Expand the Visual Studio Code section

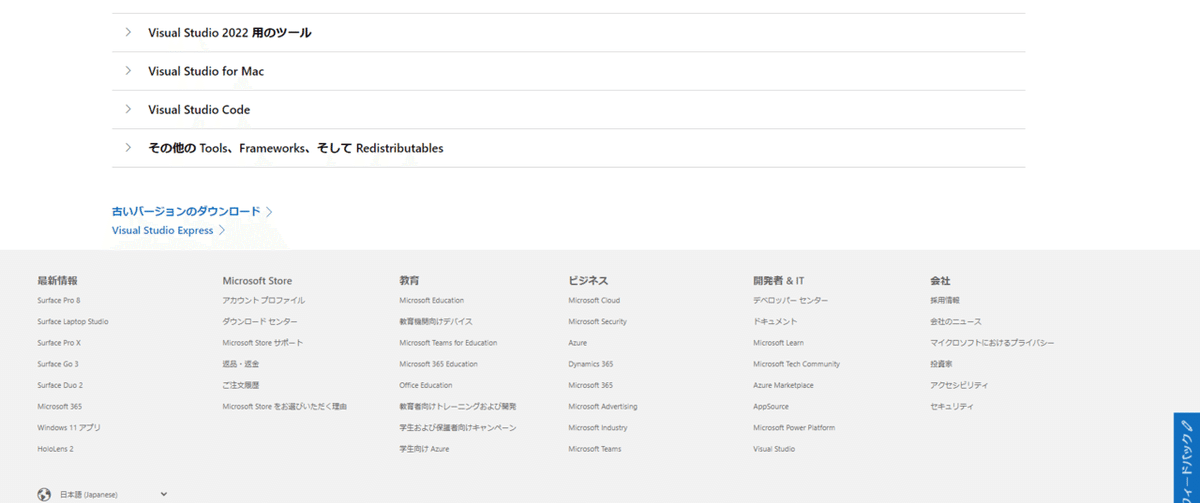click(x=568, y=110)
